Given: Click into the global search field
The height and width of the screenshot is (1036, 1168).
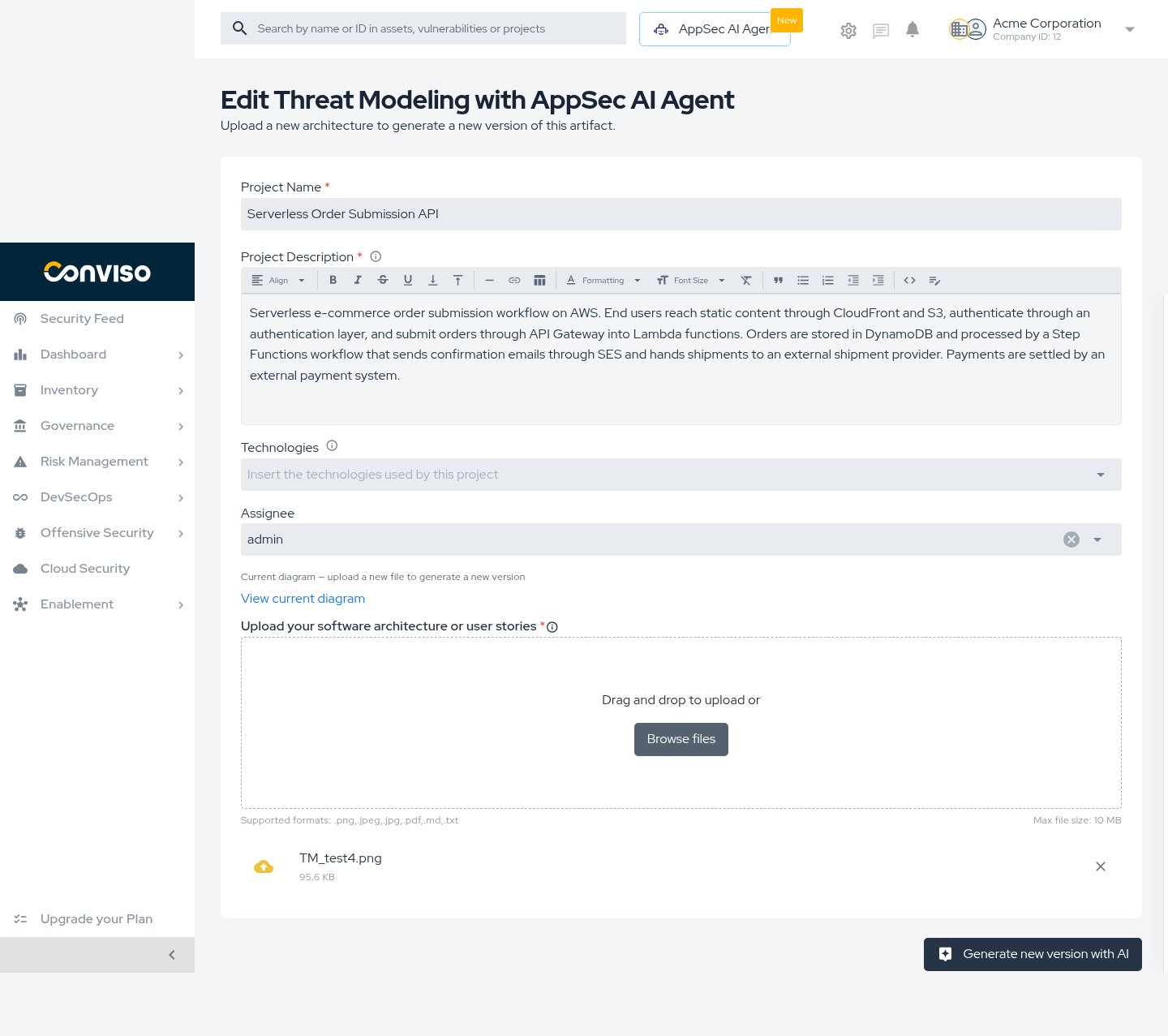Looking at the screenshot, I should (x=423, y=28).
